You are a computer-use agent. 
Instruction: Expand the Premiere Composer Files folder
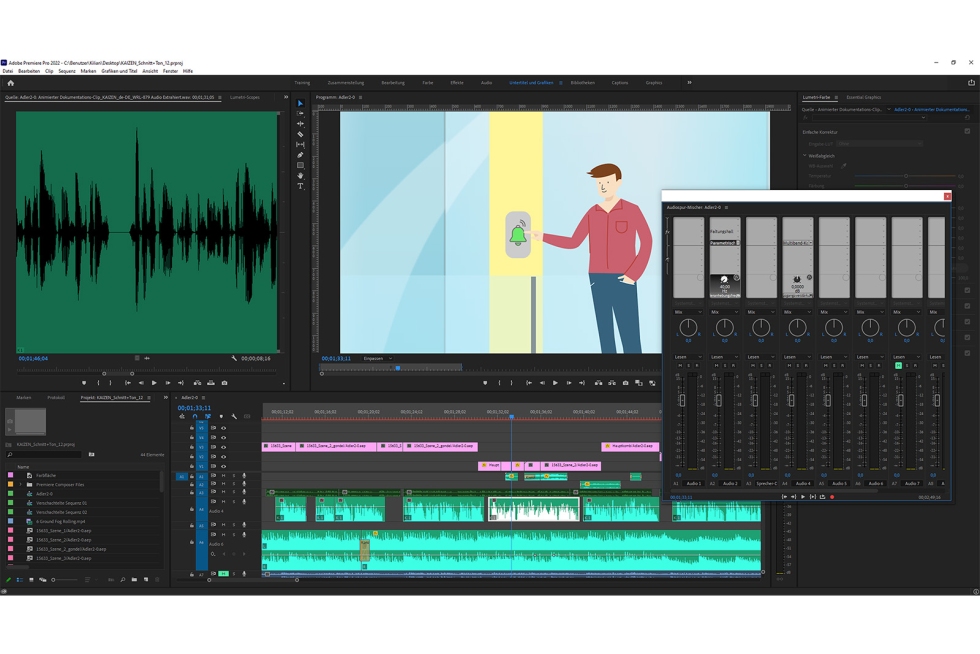pos(21,485)
